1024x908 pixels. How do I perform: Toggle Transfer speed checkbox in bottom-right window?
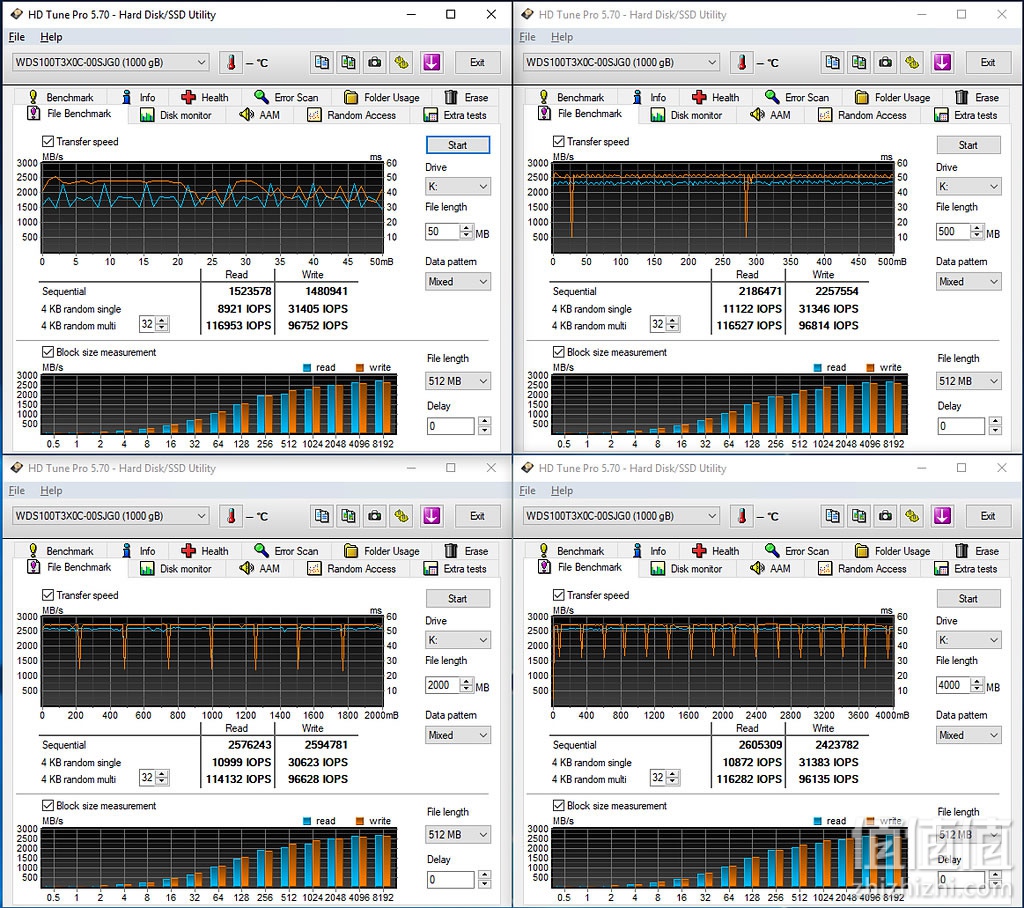pyautogui.click(x=558, y=595)
